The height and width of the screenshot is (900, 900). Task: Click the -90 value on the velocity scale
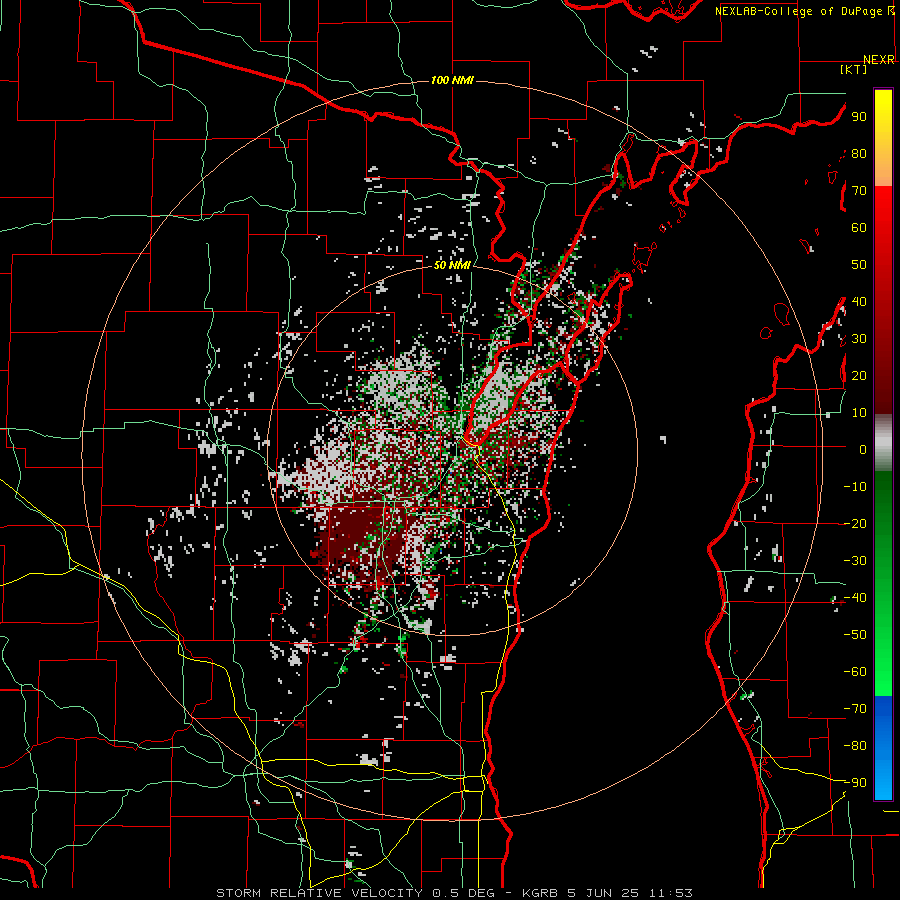point(855,783)
